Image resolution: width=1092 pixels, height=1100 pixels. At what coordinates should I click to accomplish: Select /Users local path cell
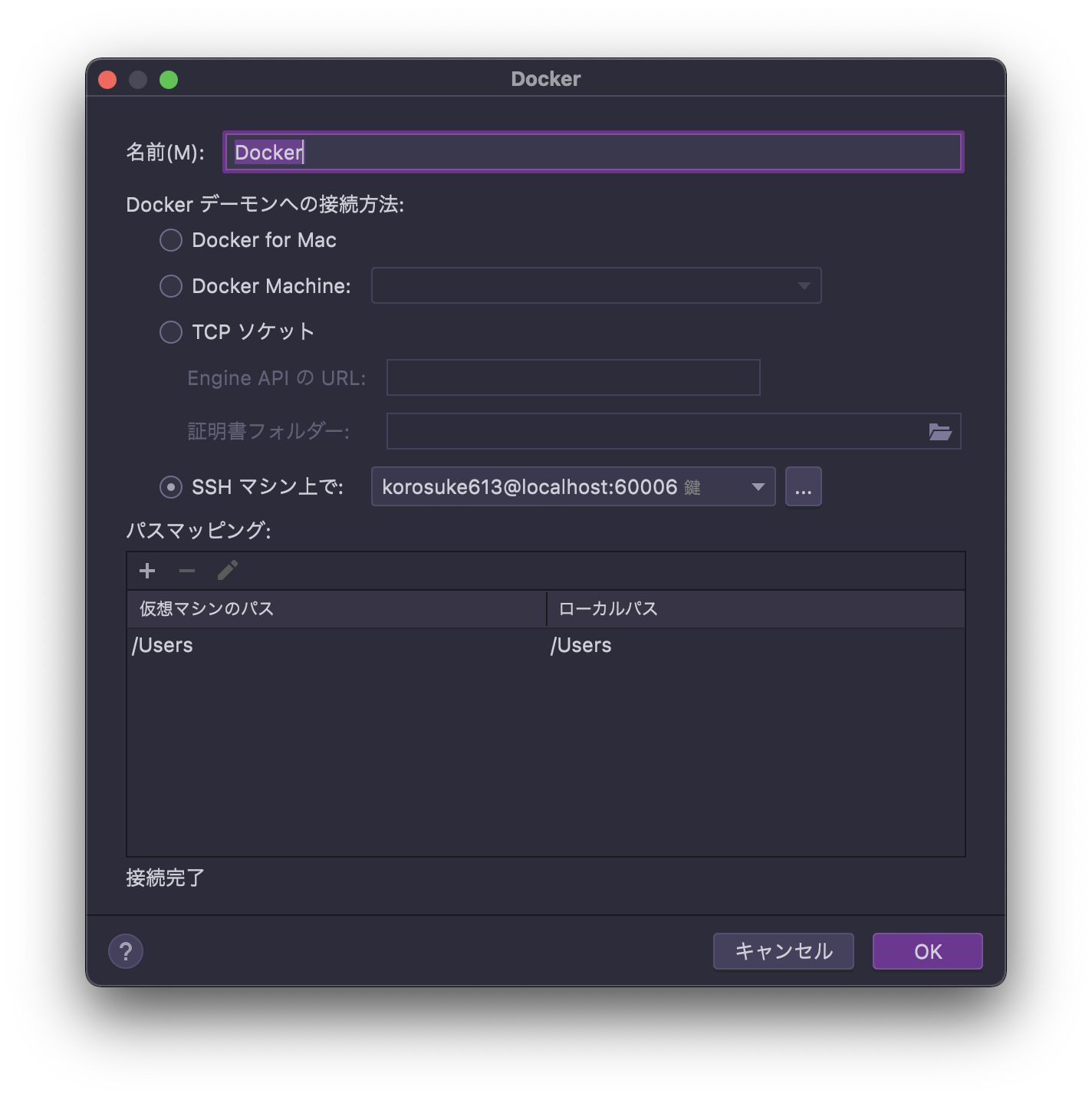point(755,645)
